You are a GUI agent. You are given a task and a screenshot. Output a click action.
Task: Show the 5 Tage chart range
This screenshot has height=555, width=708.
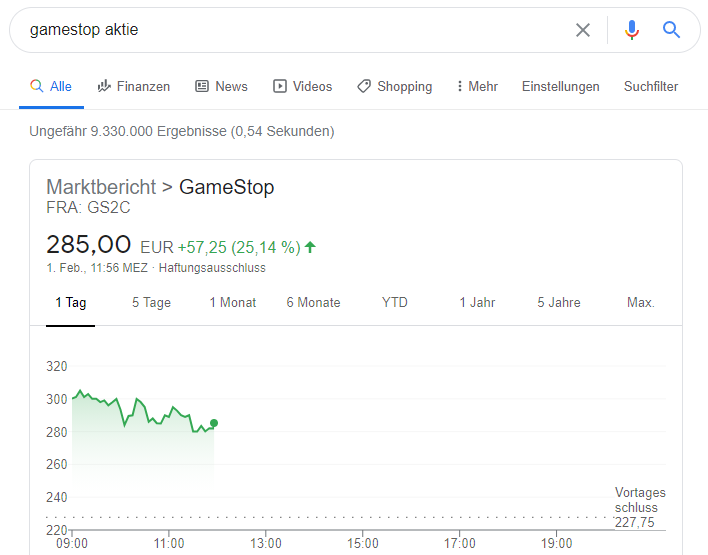[x=151, y=302]
